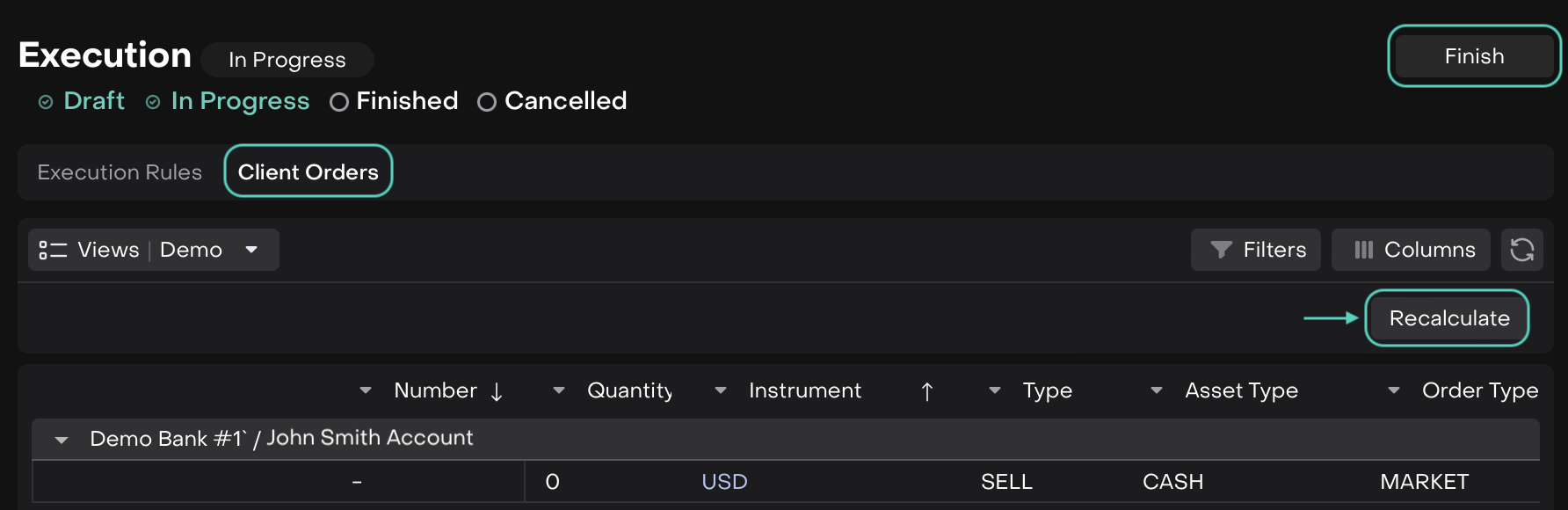
Task: Click the Views list icon
Action: click(x=53, y=250)
